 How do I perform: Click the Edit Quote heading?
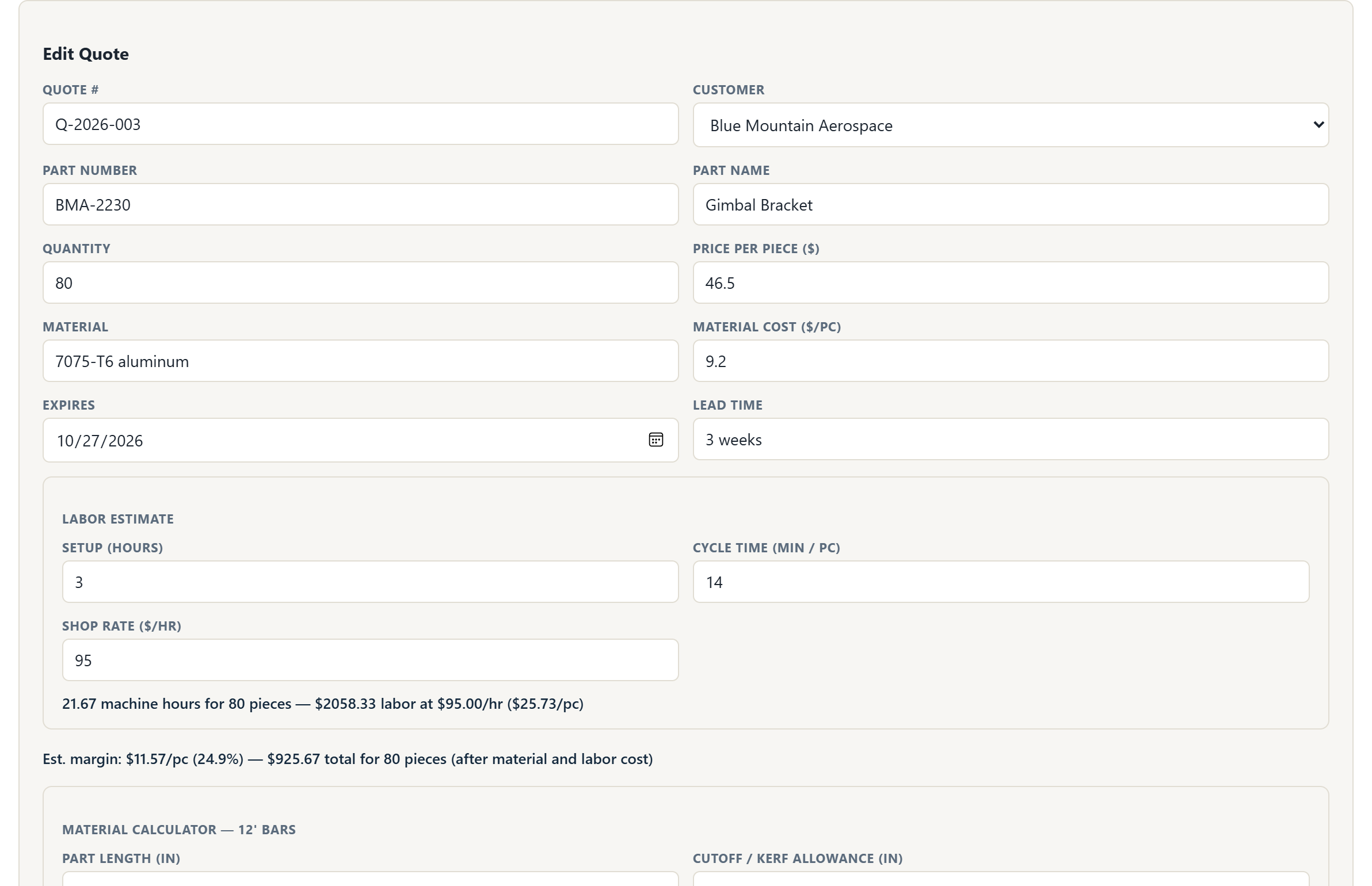pos(86,54)
